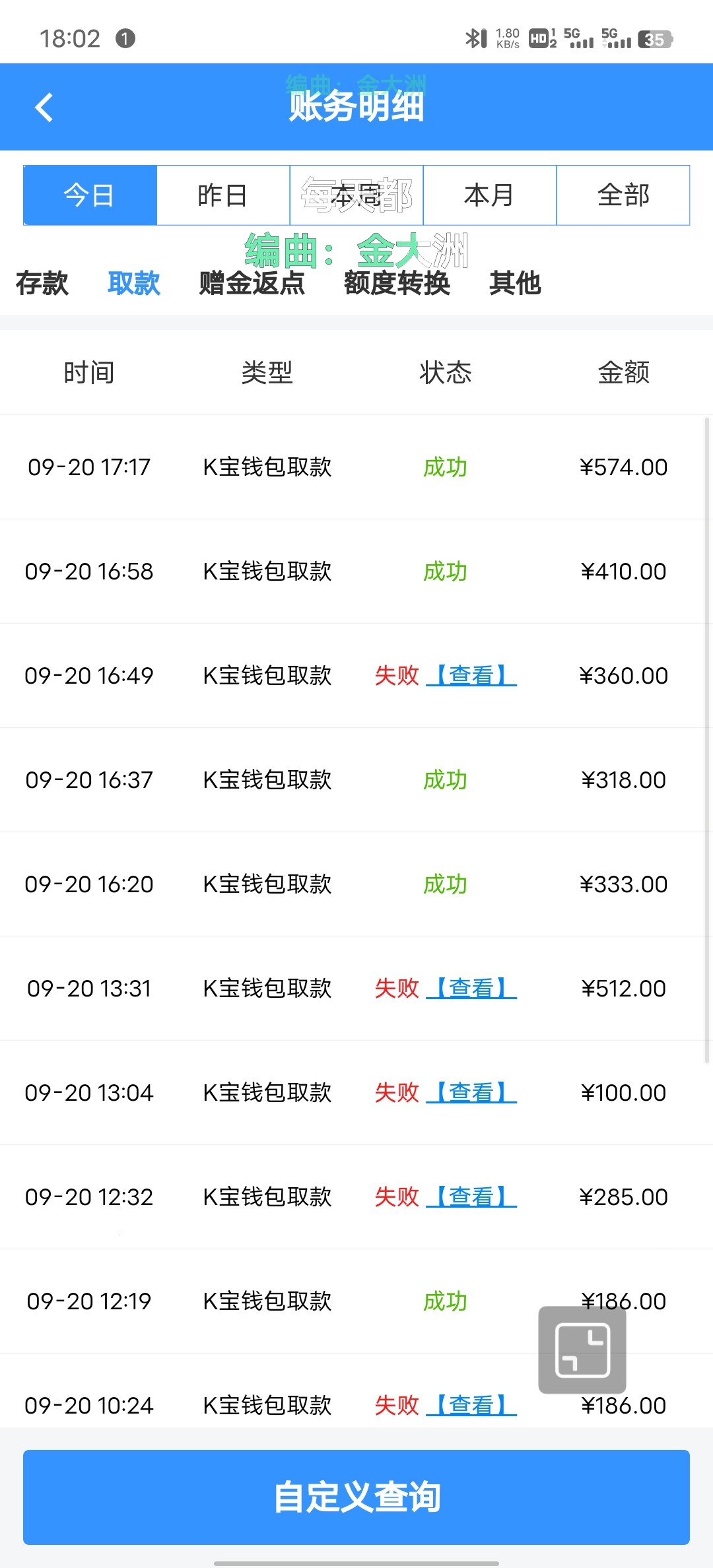View failure details for ¥512.00 withdrawal
713x1568 pixels.
pos(471,989)
